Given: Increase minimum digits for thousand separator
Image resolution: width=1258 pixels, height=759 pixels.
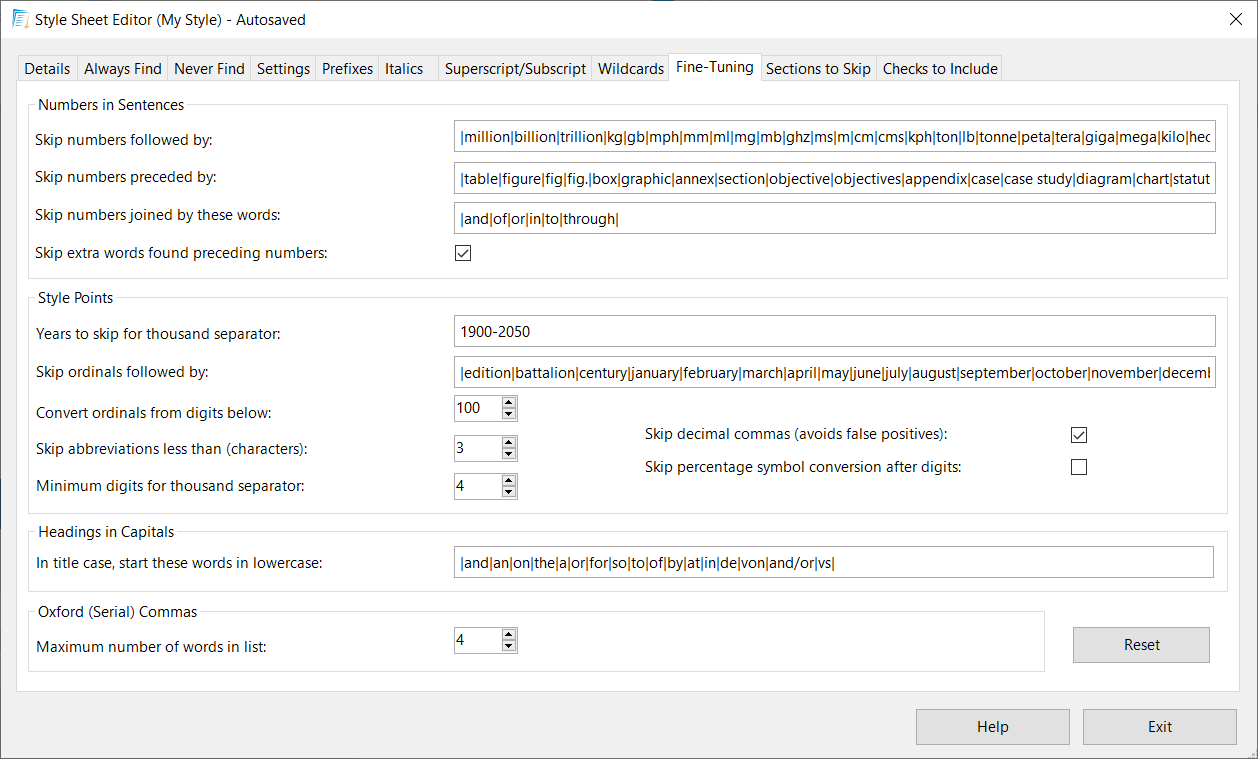Looking at the screenshot, I should pos(509,481).
